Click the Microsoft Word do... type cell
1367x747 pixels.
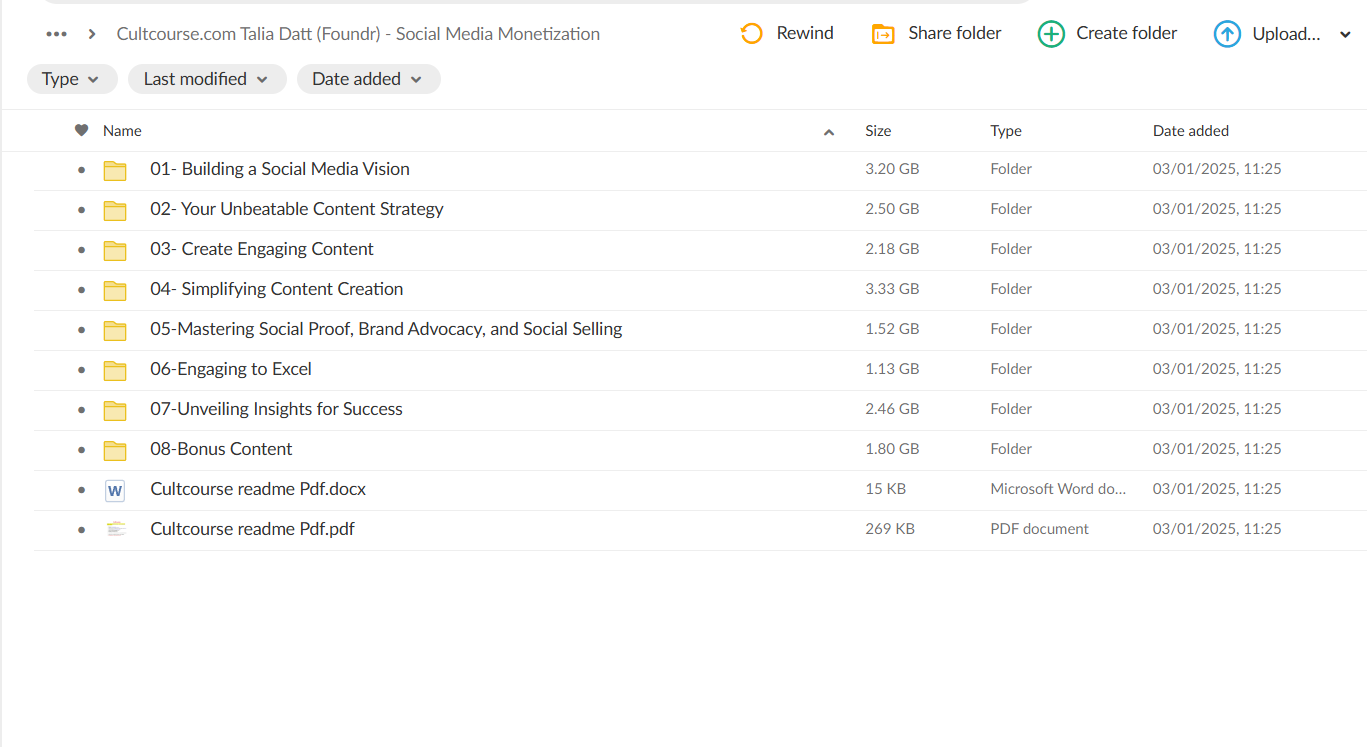(1058, 489)
